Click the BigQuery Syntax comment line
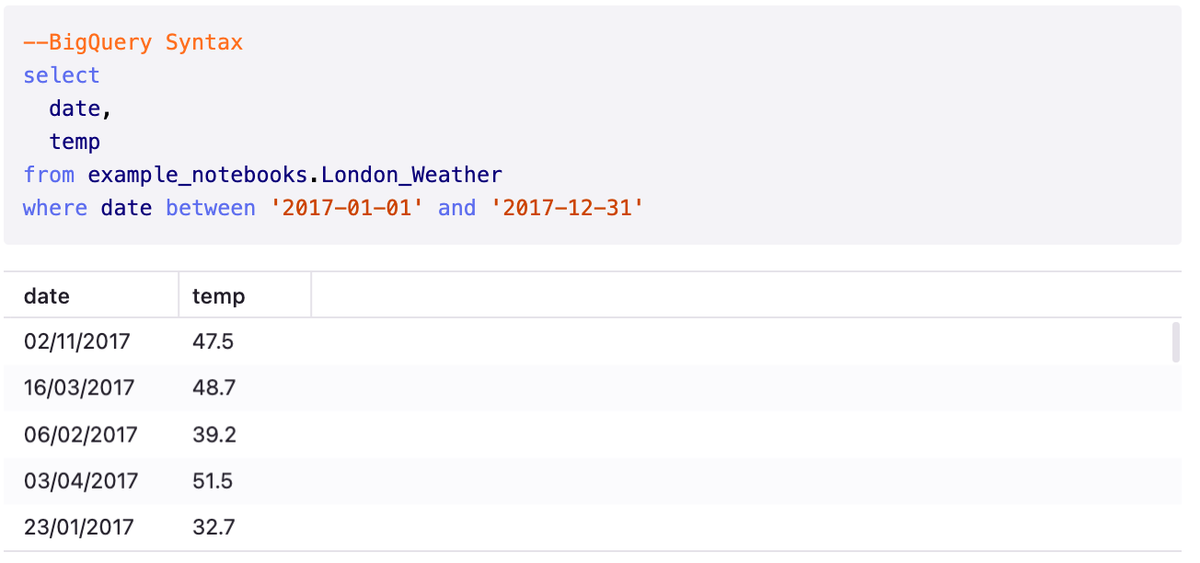 (x=133, y=43)
